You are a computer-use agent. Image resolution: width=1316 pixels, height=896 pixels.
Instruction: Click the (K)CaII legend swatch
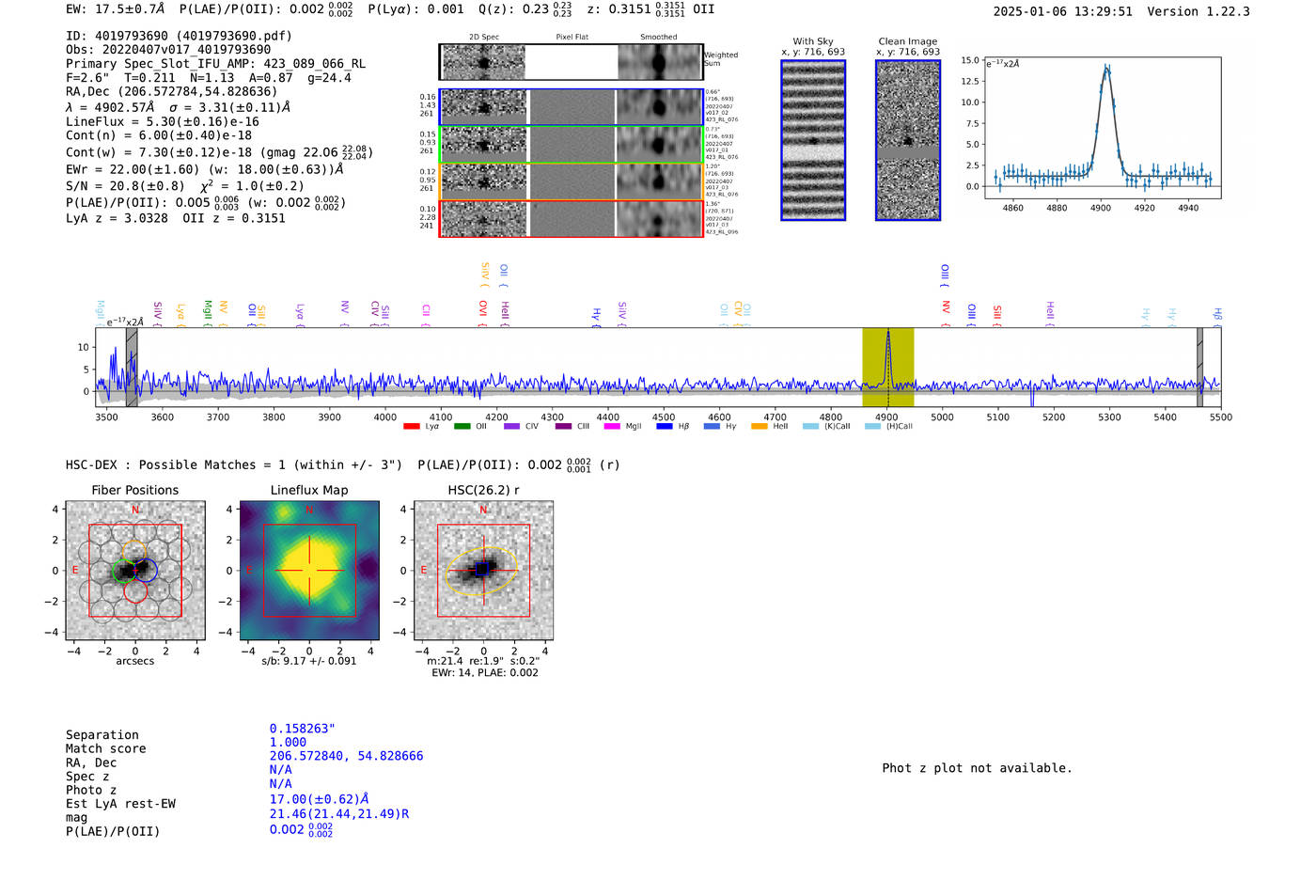810,427
